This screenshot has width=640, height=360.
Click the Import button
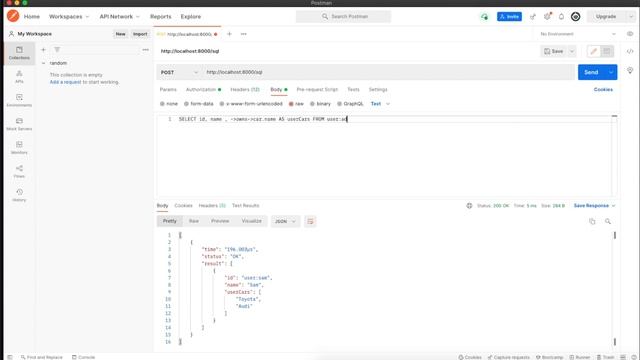(x=140, y=34)
